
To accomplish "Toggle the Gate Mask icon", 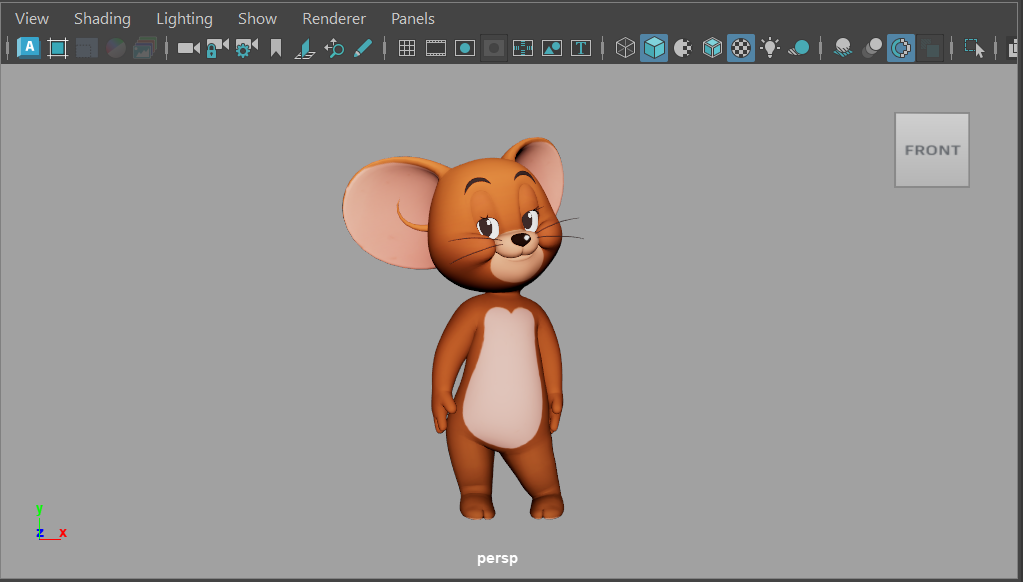I will pos(494,48).
